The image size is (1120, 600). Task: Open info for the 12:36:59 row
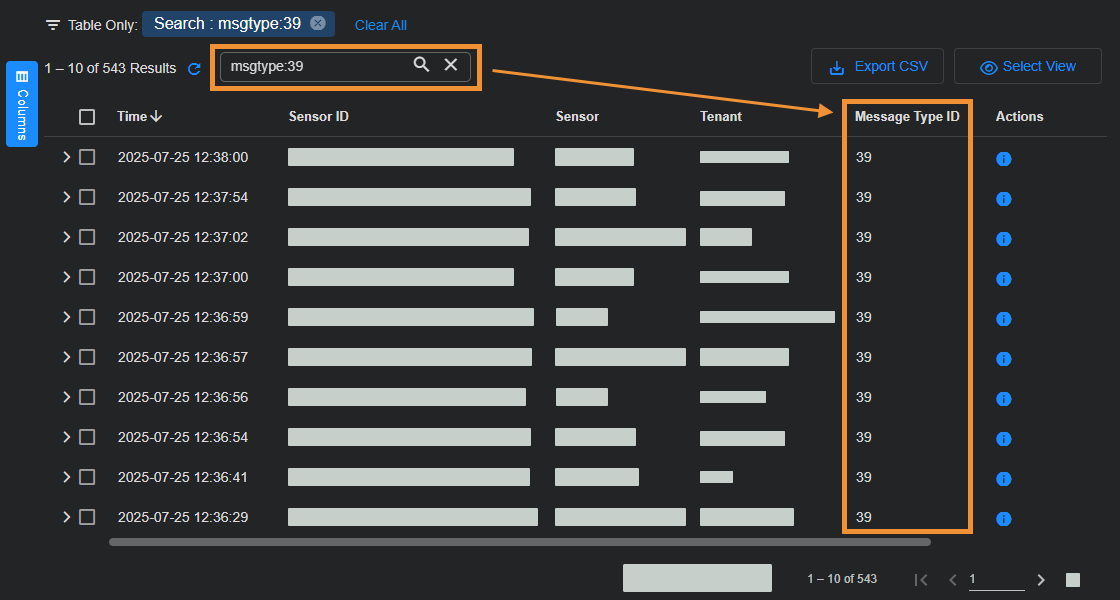click(1004, 319)
